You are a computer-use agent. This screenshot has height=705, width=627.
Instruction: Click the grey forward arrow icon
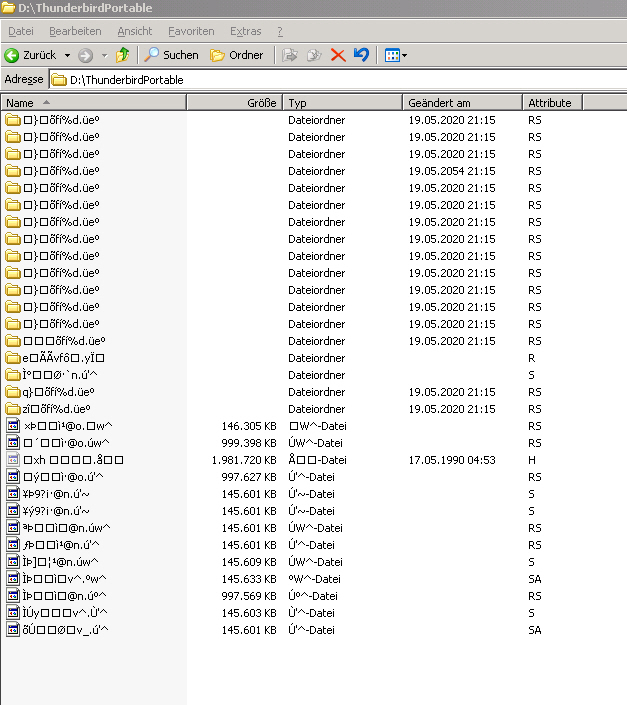pyautogui.click(x=85, y=55)
